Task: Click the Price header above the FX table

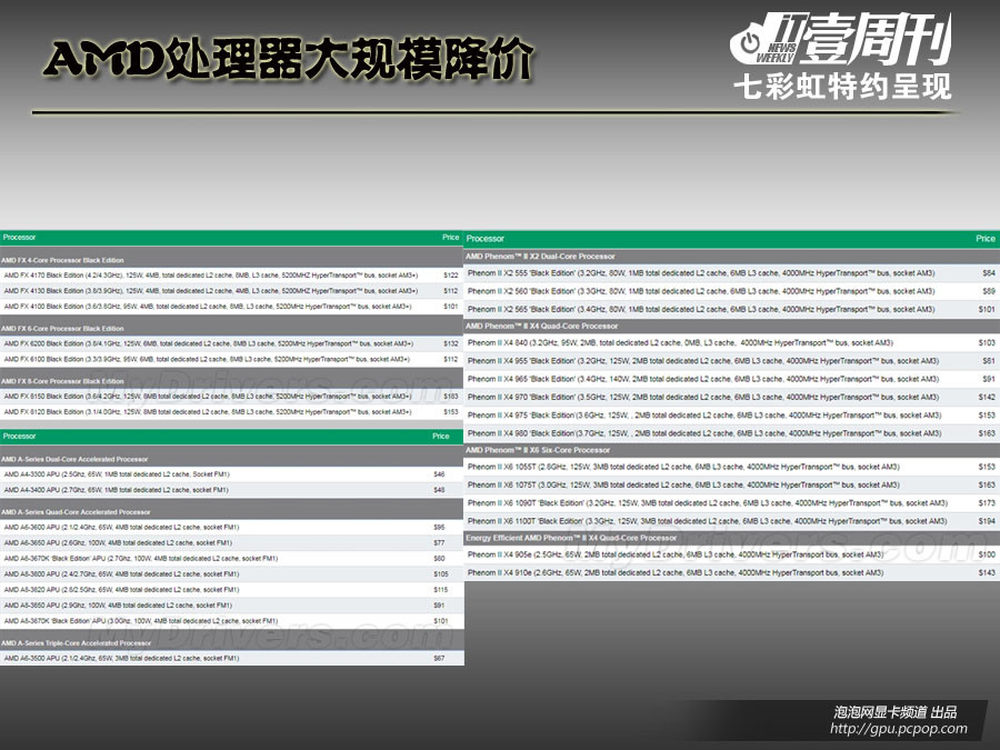Action: tap(450, 237)
